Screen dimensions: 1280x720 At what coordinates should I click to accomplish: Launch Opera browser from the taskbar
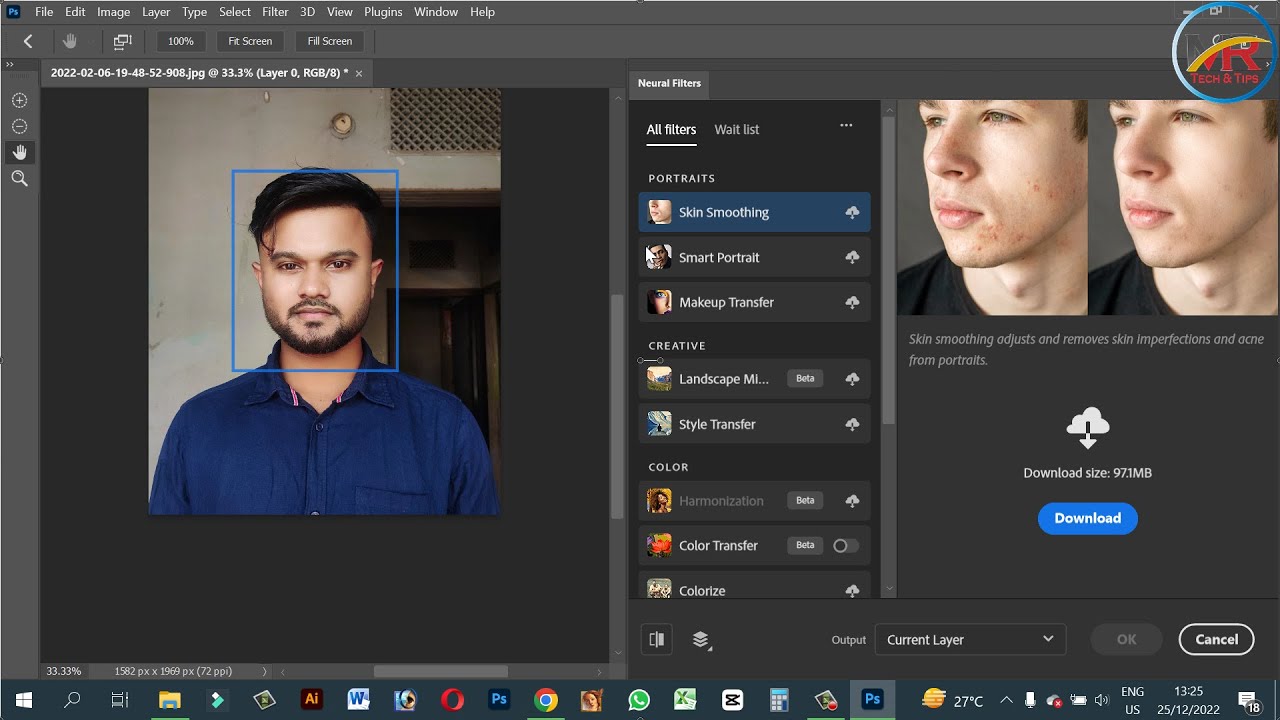click(x=452, y=700)
